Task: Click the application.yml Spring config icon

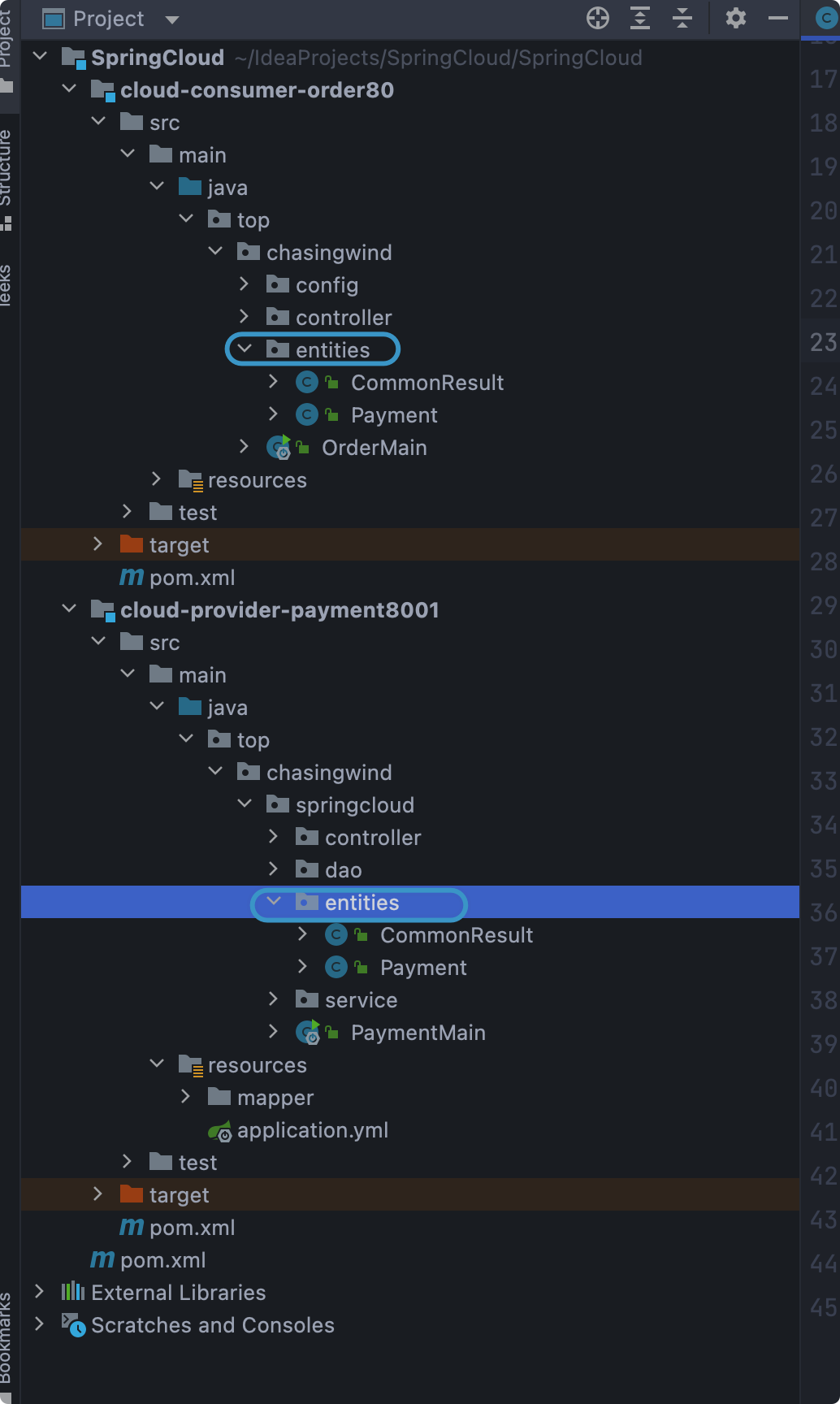Action: click(220, 1131)
